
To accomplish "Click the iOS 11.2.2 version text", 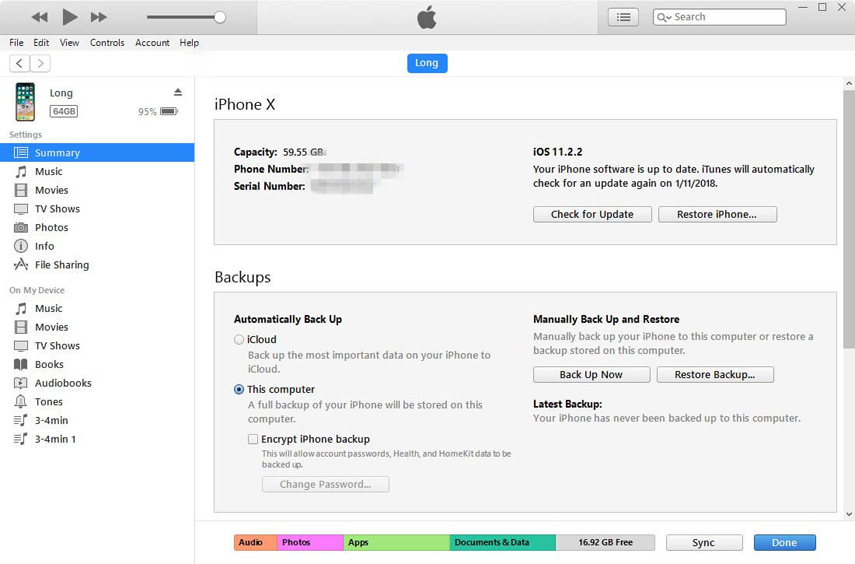I will click(x=557, y=152).
